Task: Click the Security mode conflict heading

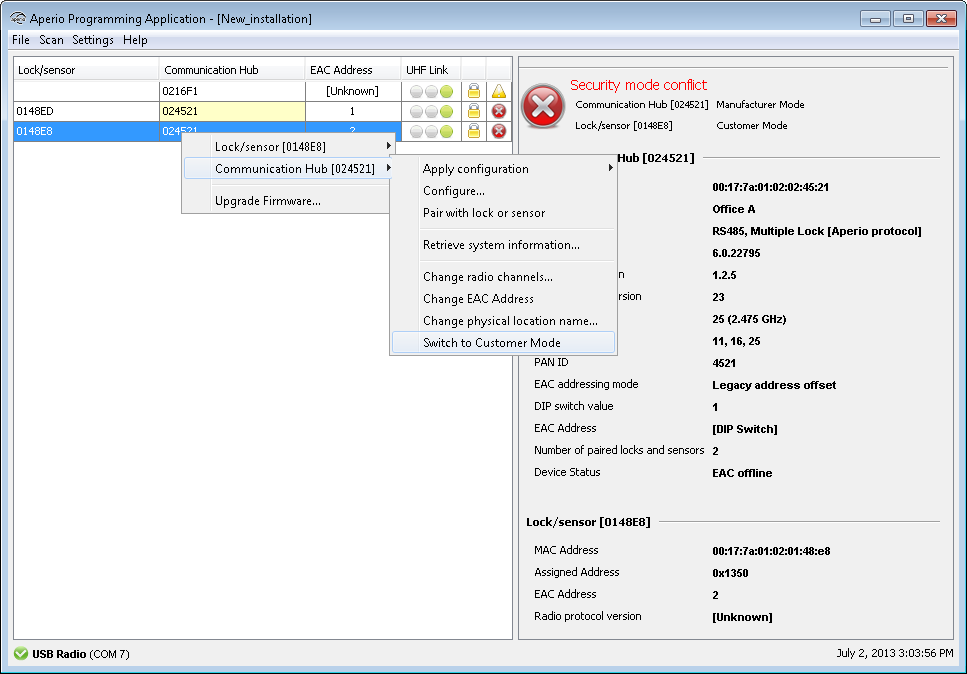Action: 638,85
